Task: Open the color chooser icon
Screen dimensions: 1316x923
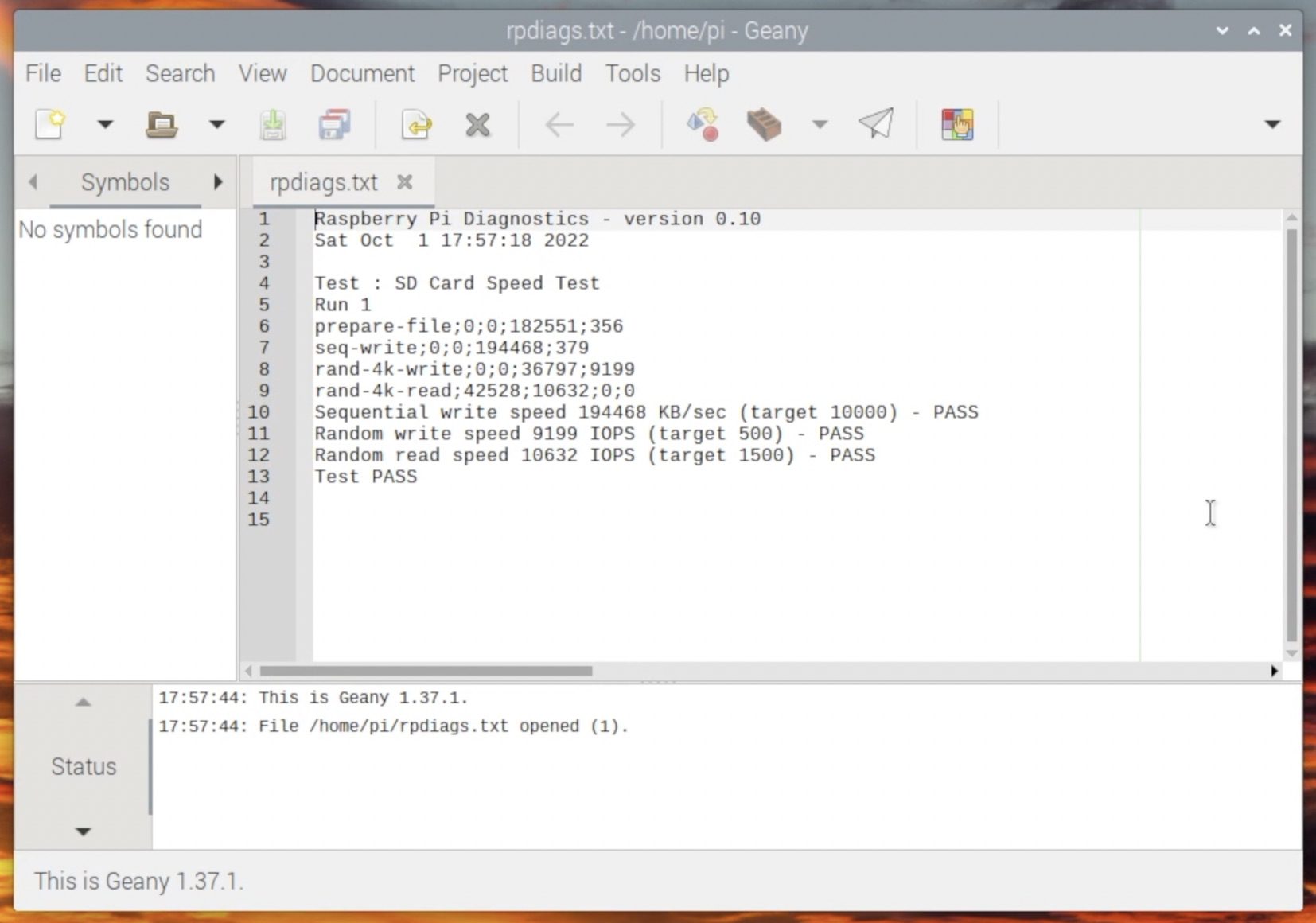Action: tap(957, 125)
